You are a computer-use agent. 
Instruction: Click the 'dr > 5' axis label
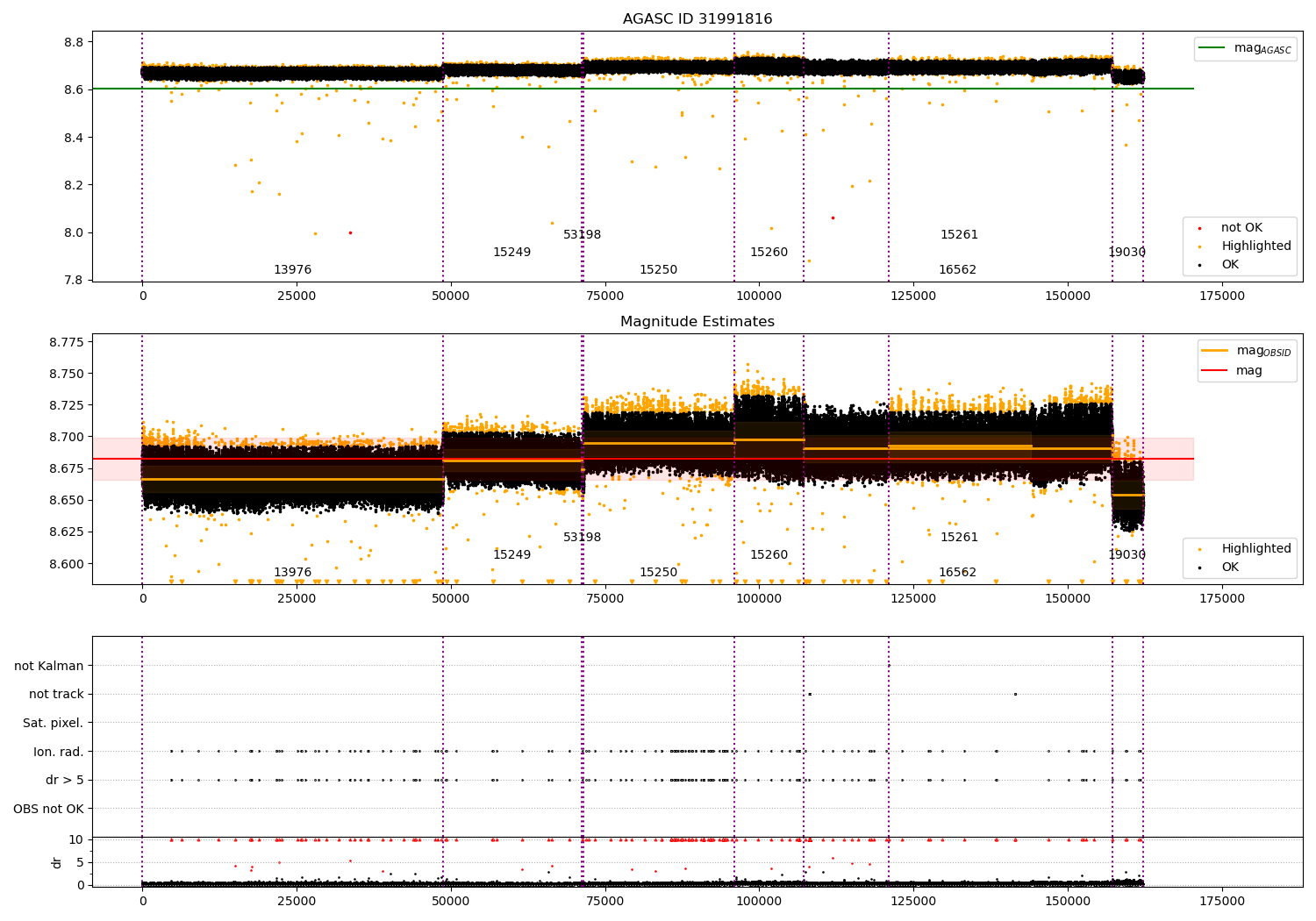coord(65,780)
